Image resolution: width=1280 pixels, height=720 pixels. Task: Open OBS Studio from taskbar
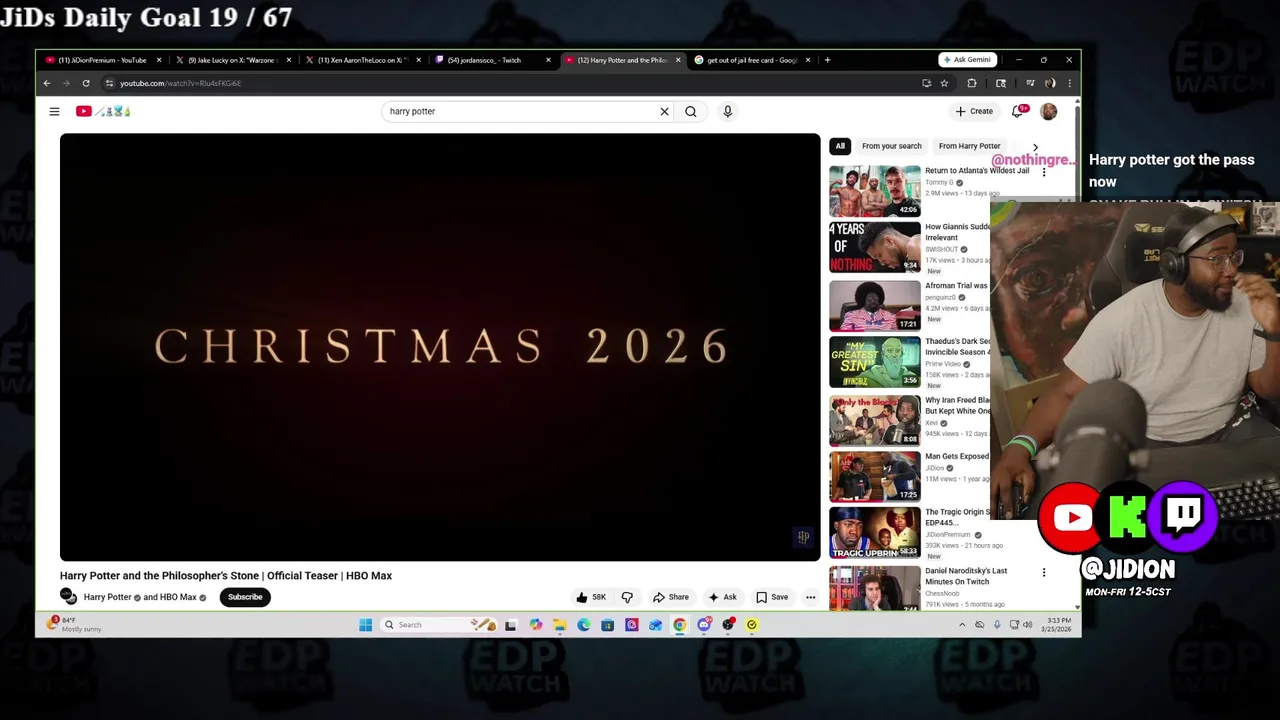[728, 625]
